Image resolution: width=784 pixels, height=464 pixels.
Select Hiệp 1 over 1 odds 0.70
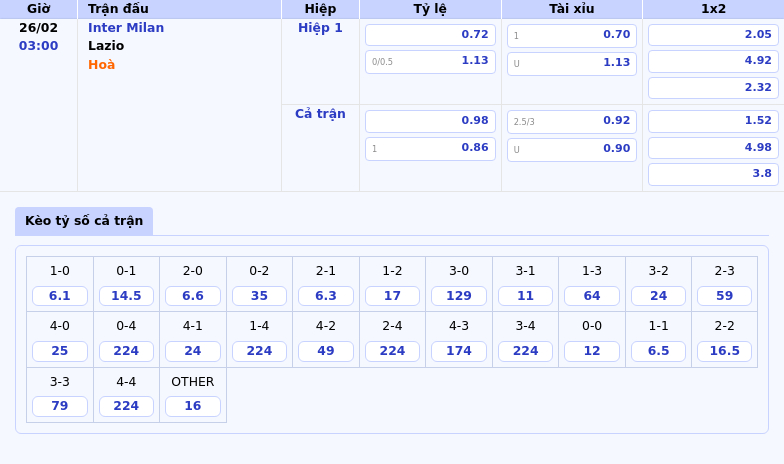click(572, 35)
